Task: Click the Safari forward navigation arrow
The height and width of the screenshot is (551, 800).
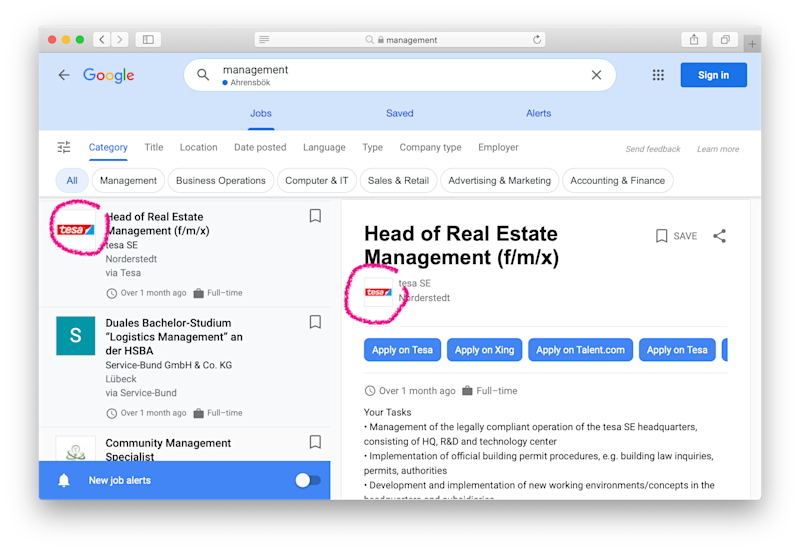Action: pyautogui.click(x=120, y=40)
